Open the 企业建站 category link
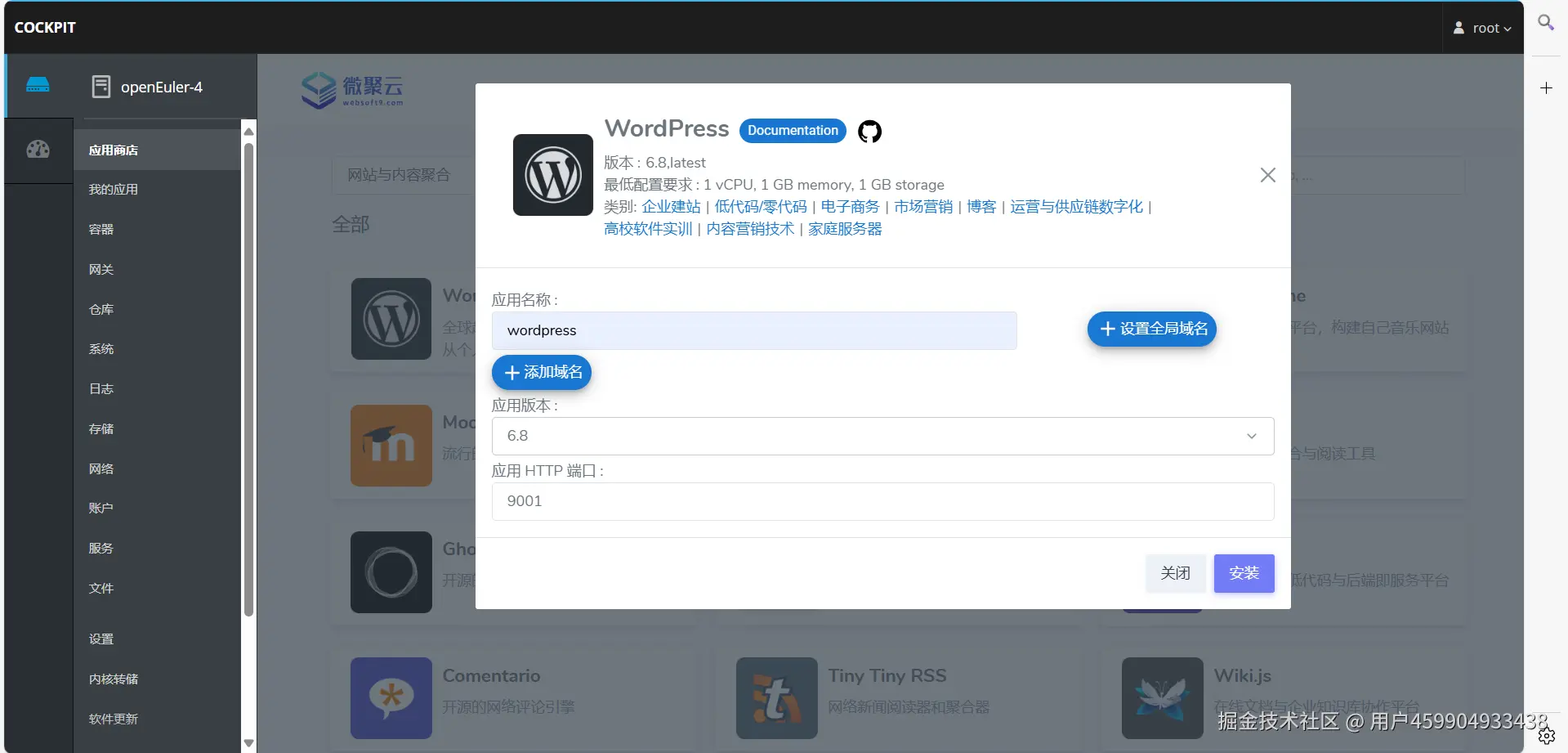 click(671, 207)
